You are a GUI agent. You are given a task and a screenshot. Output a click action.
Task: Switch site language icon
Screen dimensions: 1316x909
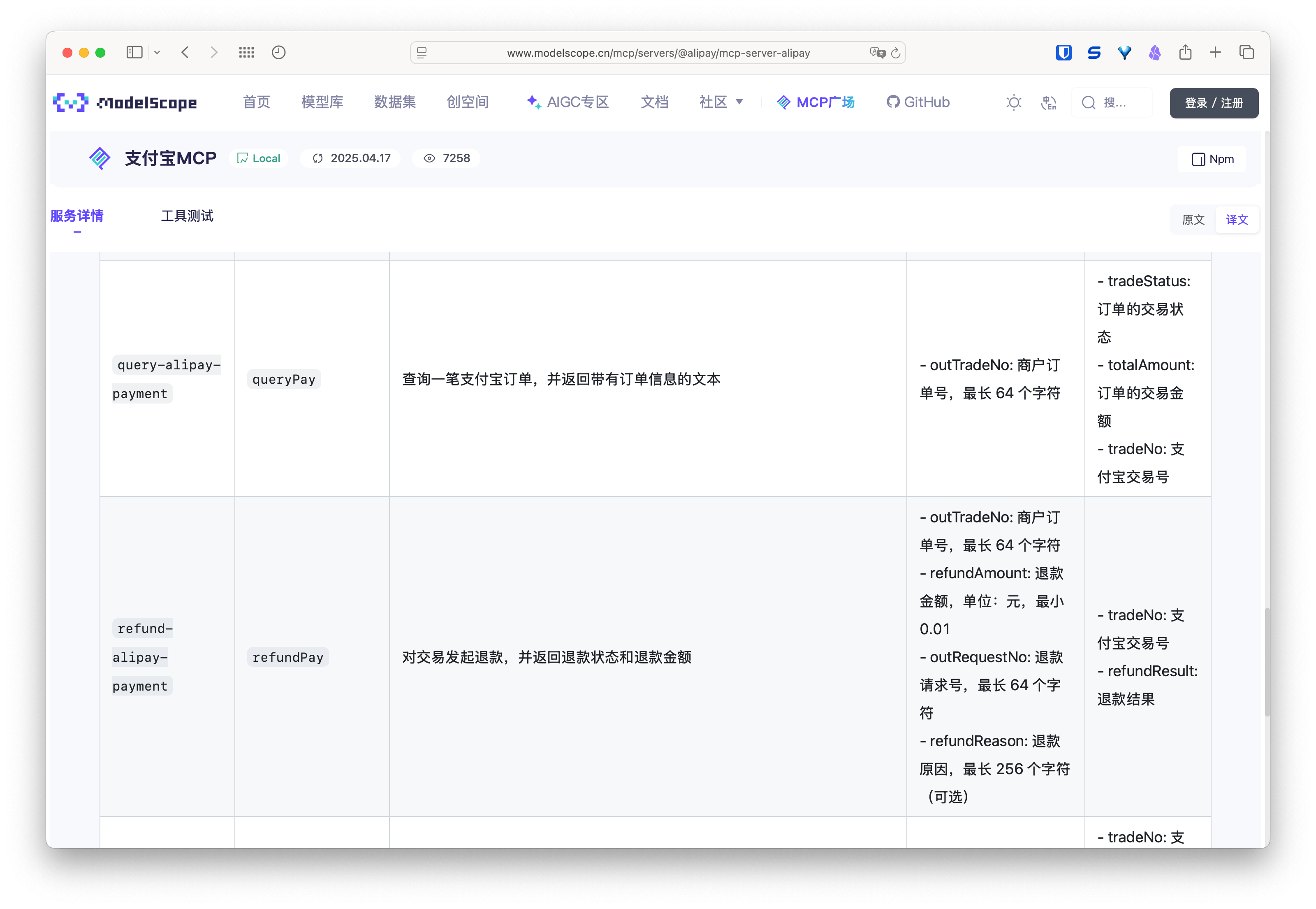tap(1048, 102)
